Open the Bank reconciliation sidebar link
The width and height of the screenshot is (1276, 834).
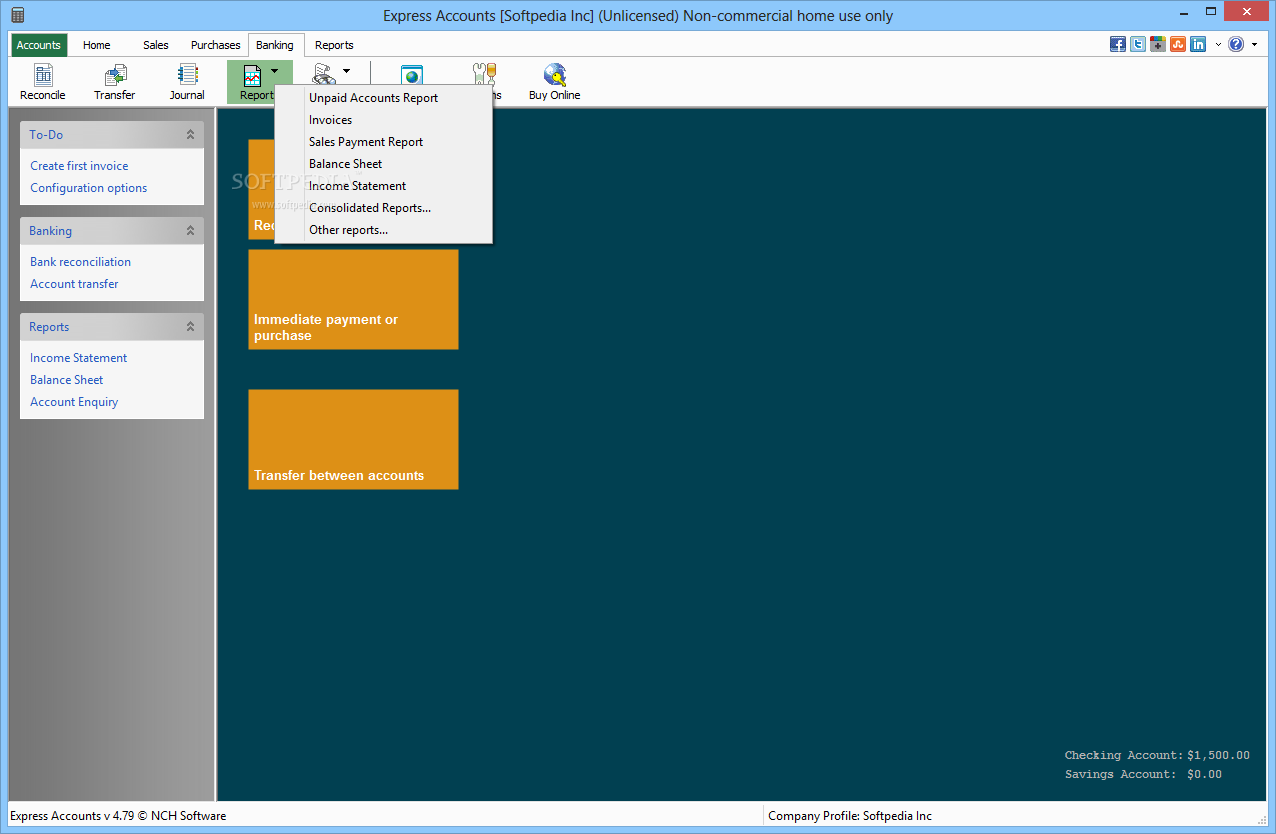pyautogui.click(x=80, y=262)
